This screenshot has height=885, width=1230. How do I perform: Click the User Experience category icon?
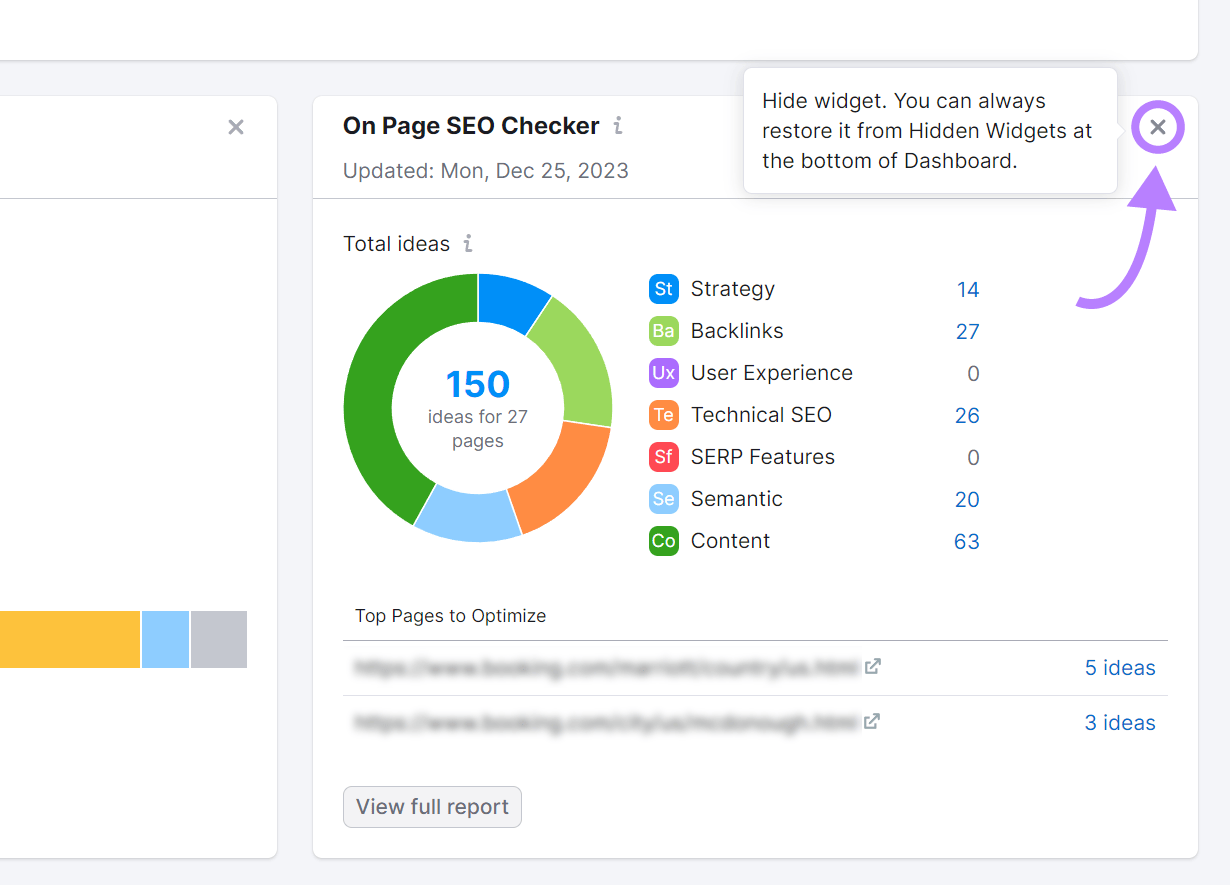coord(663,373)
